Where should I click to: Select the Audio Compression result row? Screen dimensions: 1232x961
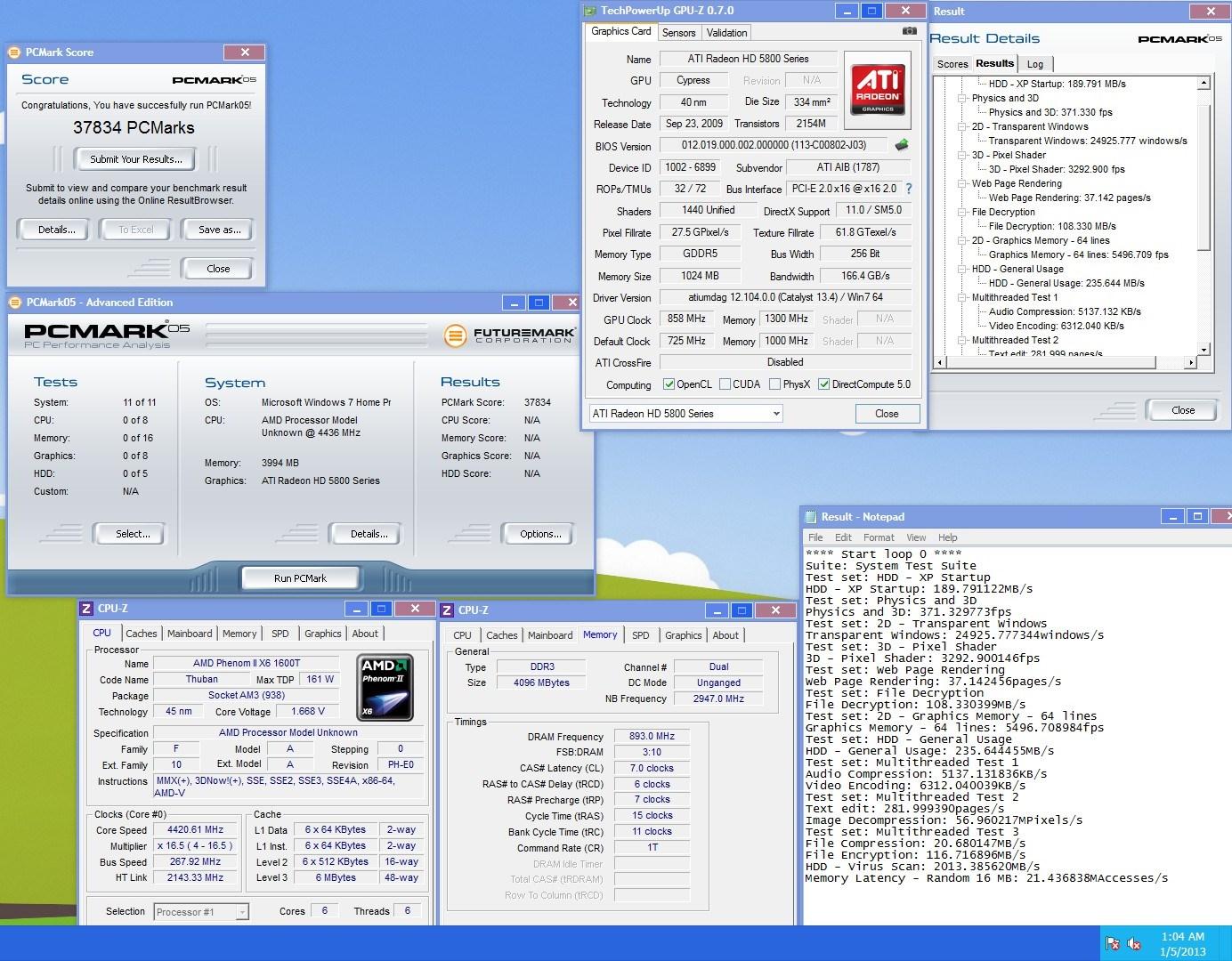[x=1065, y=311]
